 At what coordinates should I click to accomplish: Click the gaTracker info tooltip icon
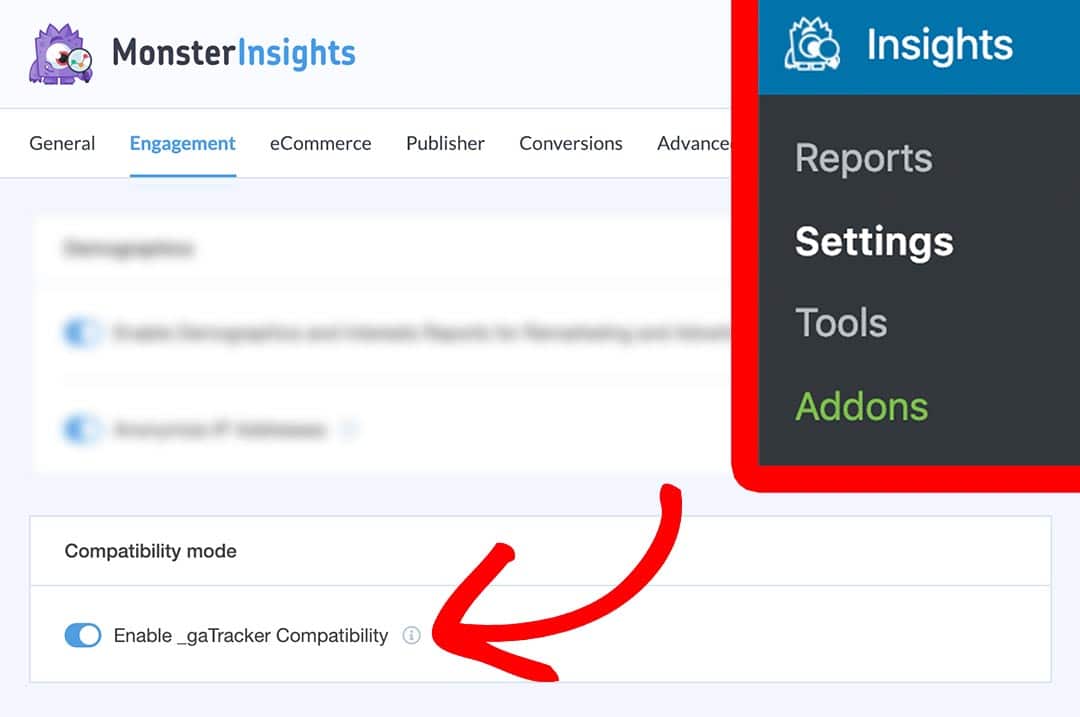point(411,635)
